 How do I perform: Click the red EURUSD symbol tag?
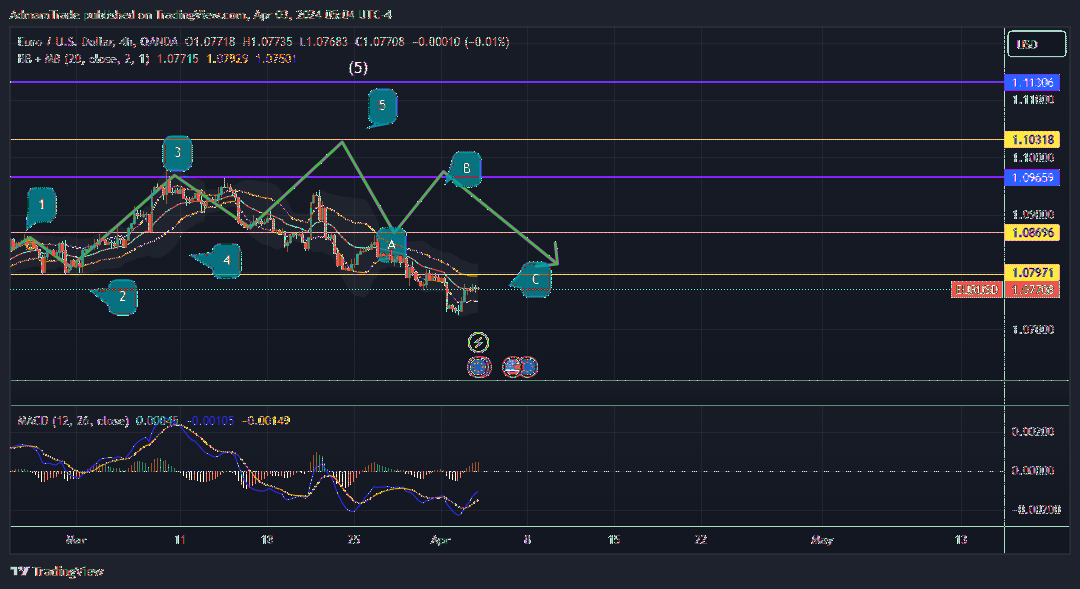977,289
